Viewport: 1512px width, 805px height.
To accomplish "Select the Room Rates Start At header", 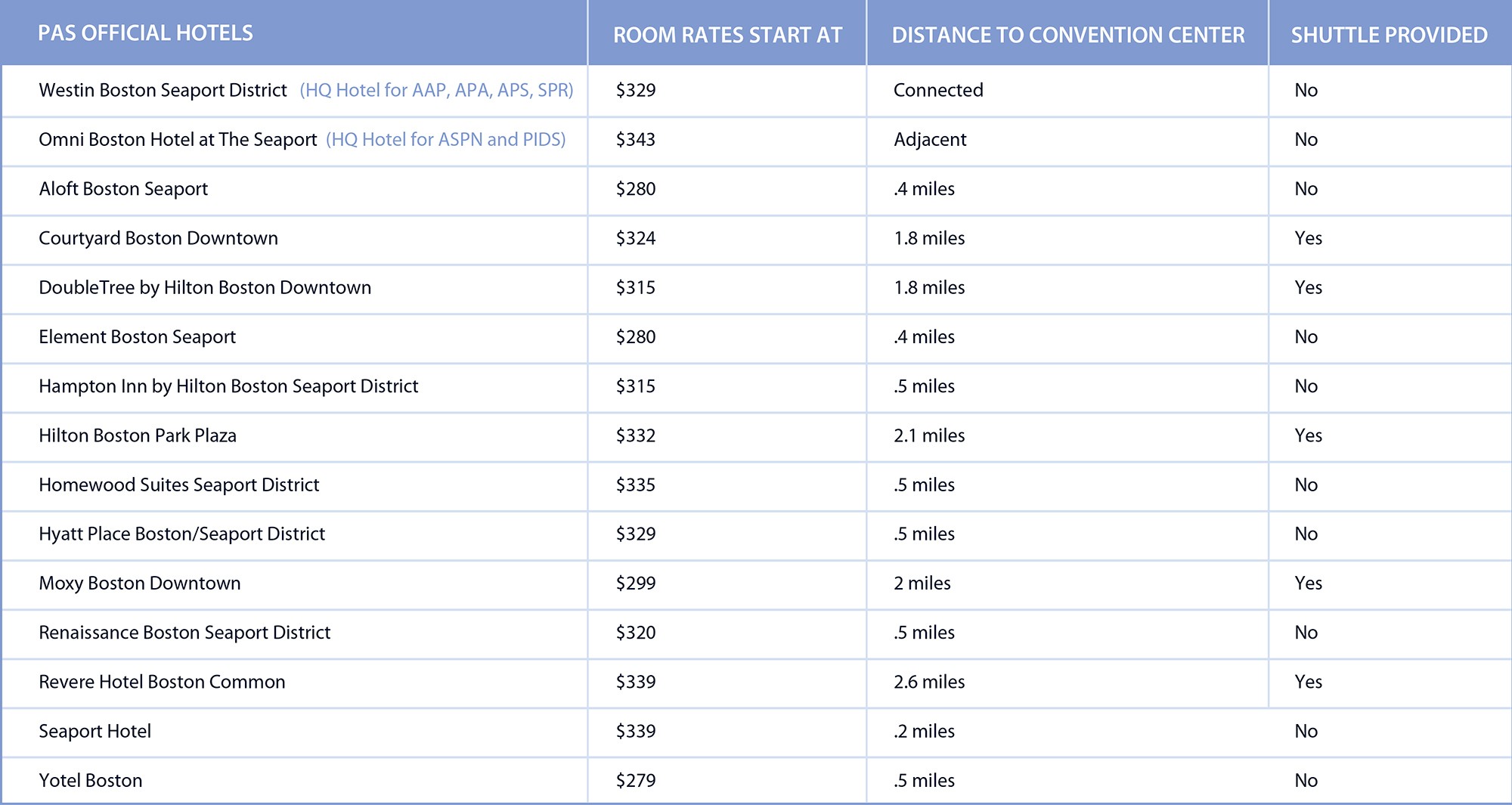I will [727, 36].
